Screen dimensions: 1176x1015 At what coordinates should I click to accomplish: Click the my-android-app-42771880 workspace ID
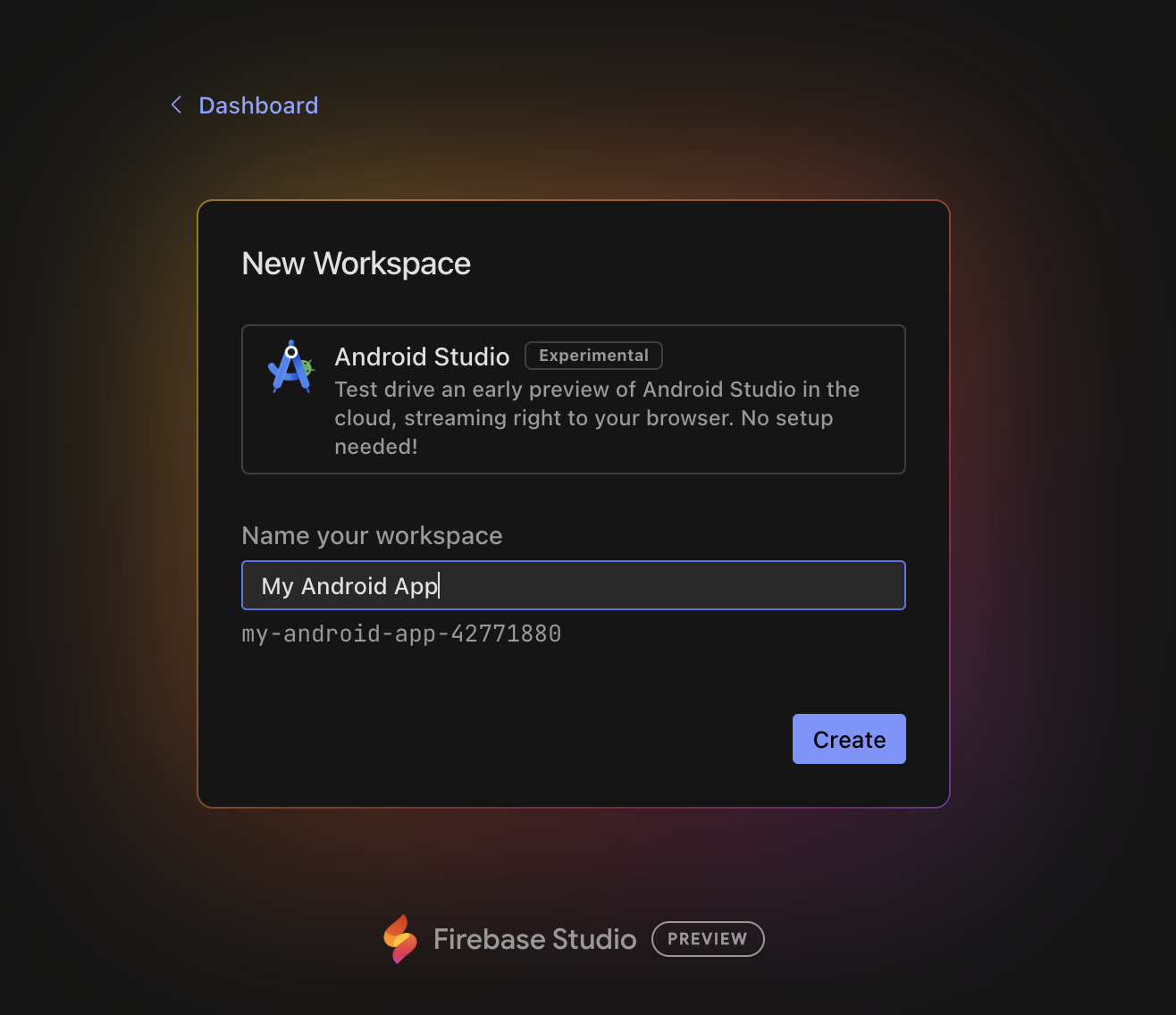401,633
